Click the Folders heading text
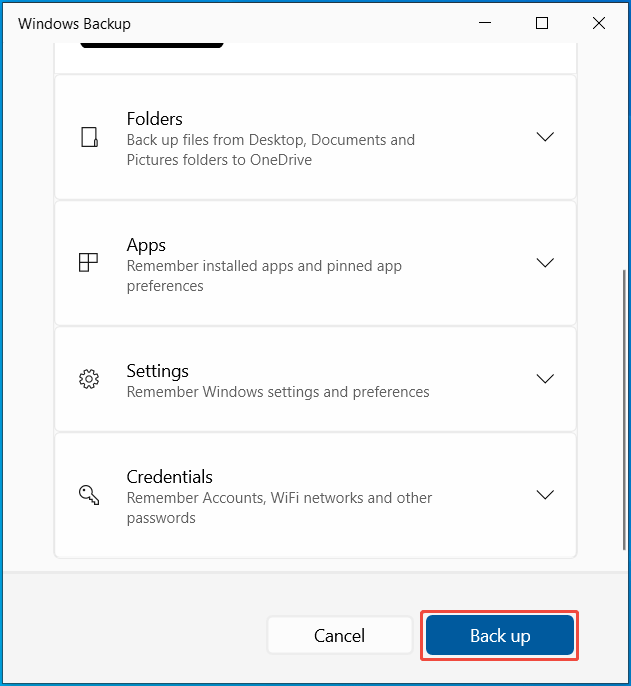 (x=154, y=119)
